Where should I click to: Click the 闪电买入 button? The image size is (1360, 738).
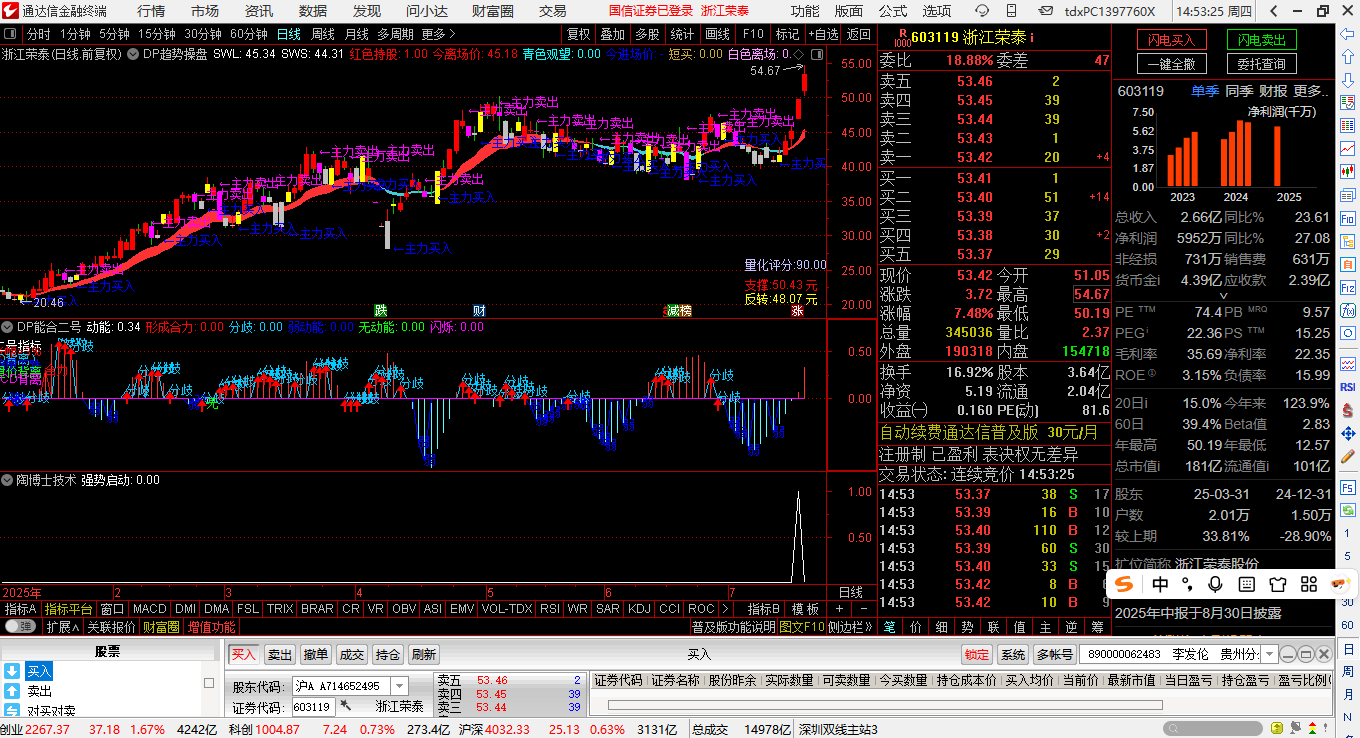coord(1171,40)
